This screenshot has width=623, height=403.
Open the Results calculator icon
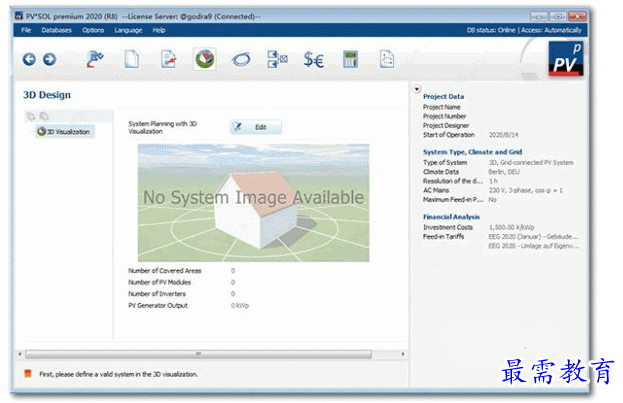[x=350, y=59]
